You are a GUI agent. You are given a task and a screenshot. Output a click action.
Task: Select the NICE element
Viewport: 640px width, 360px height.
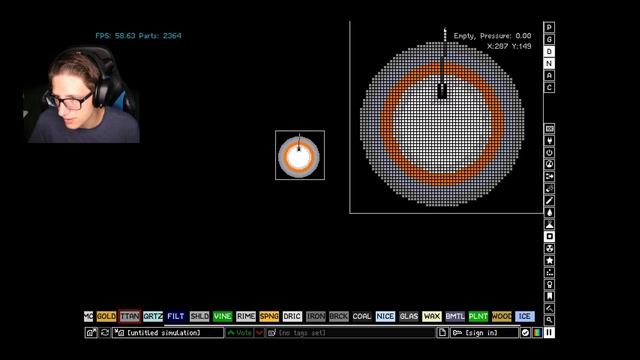[385, 316]
